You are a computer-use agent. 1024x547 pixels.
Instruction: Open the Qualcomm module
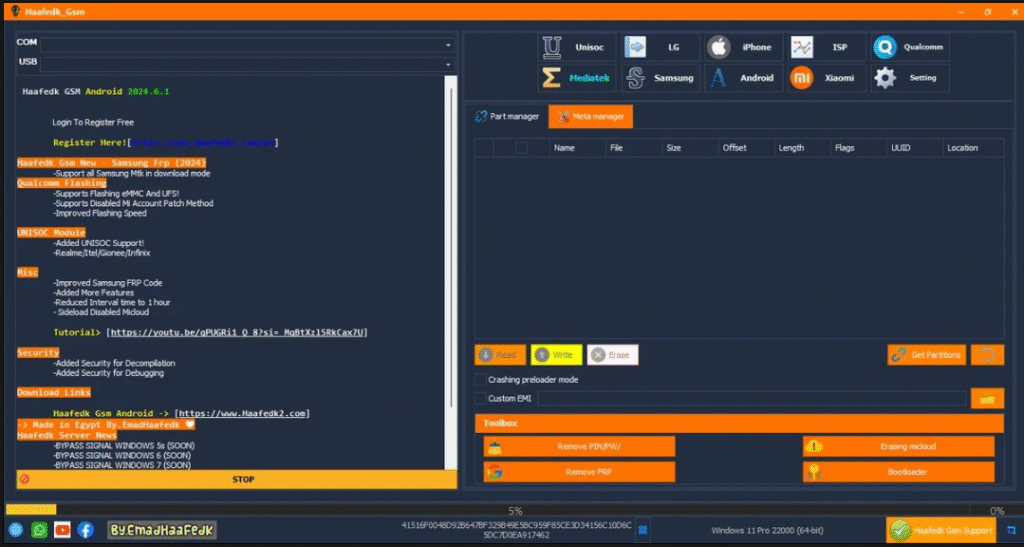click(x=910, y=47)
